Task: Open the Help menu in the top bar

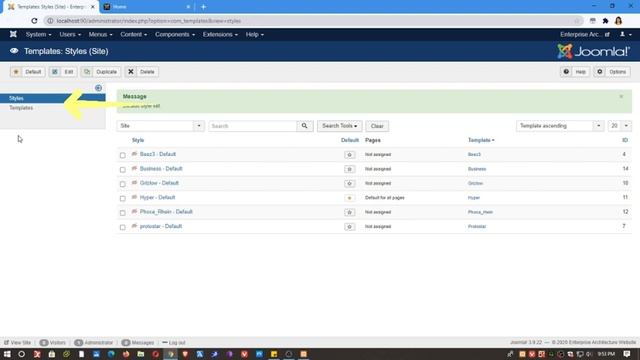Action: coord(255,34)
